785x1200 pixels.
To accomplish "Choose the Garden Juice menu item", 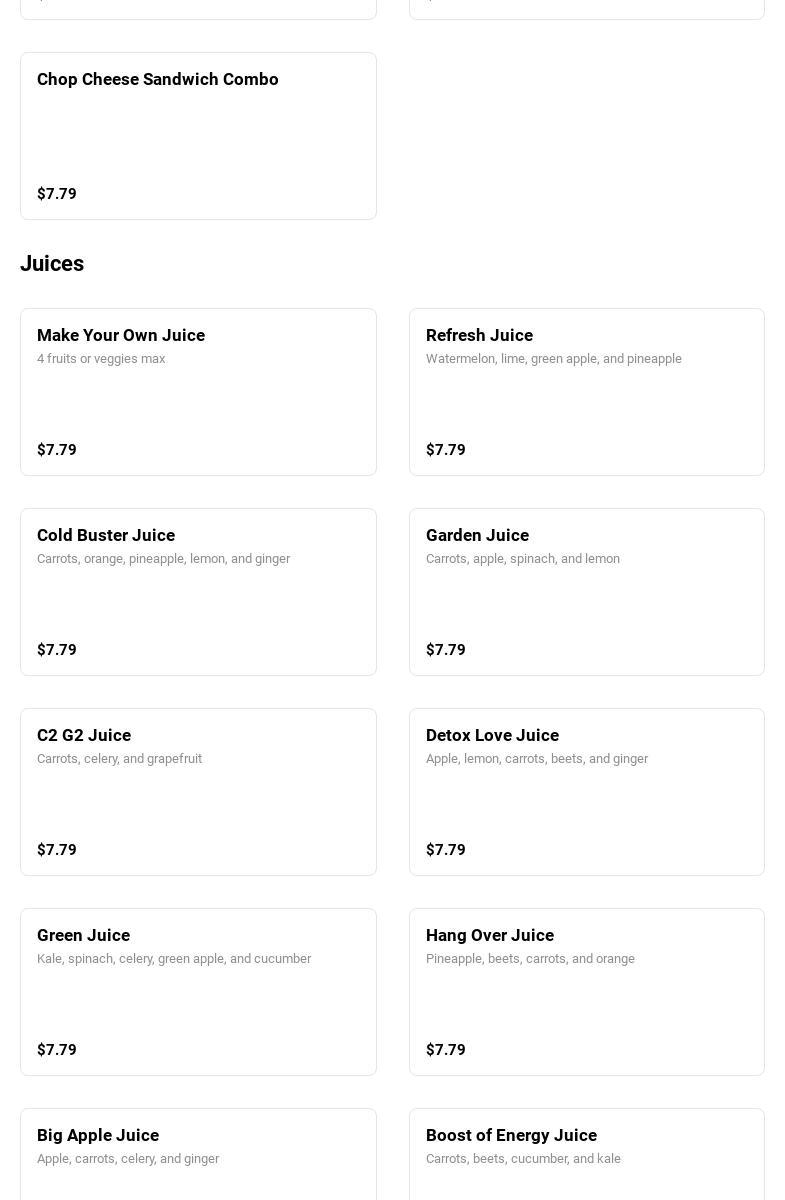I will point(586,591).
